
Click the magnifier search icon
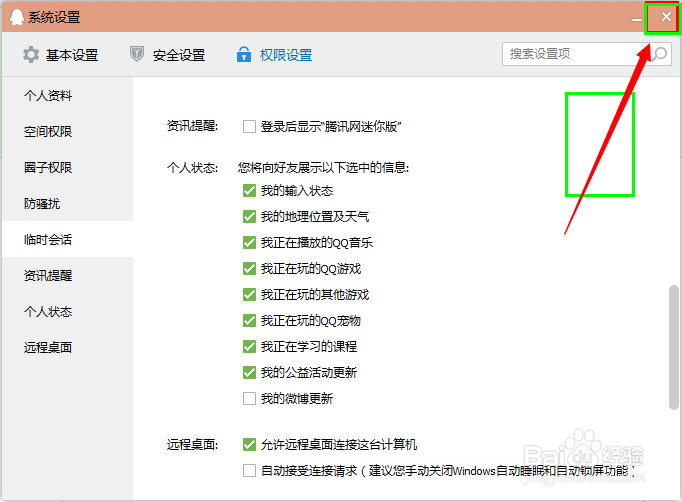point(660,54)
